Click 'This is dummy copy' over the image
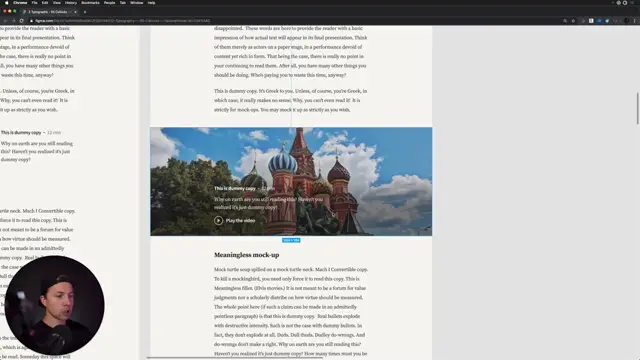Viewport: 640px width, 360px height. (x=235, y=188)
